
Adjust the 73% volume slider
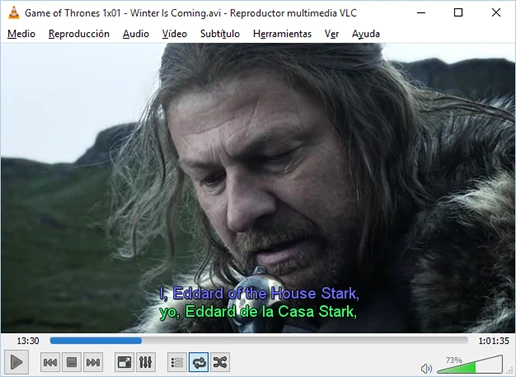click(470, 365)
